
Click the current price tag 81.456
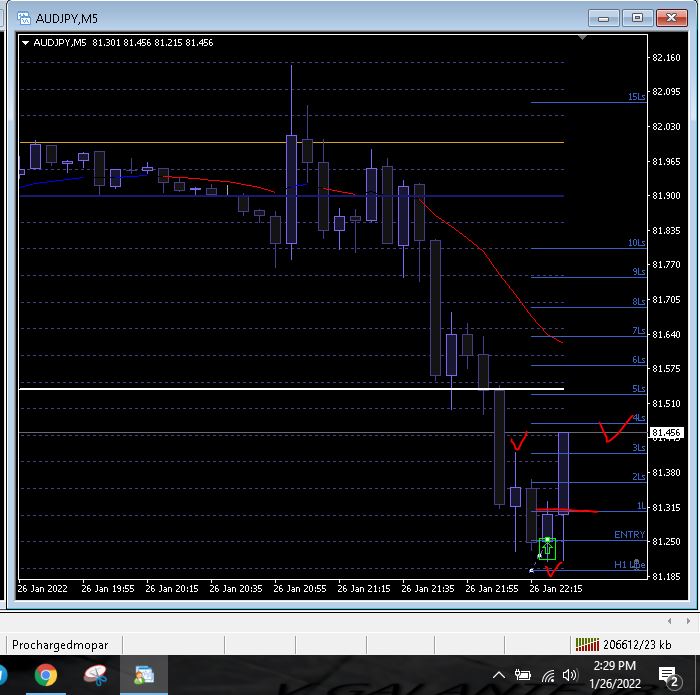coord(666,433)
